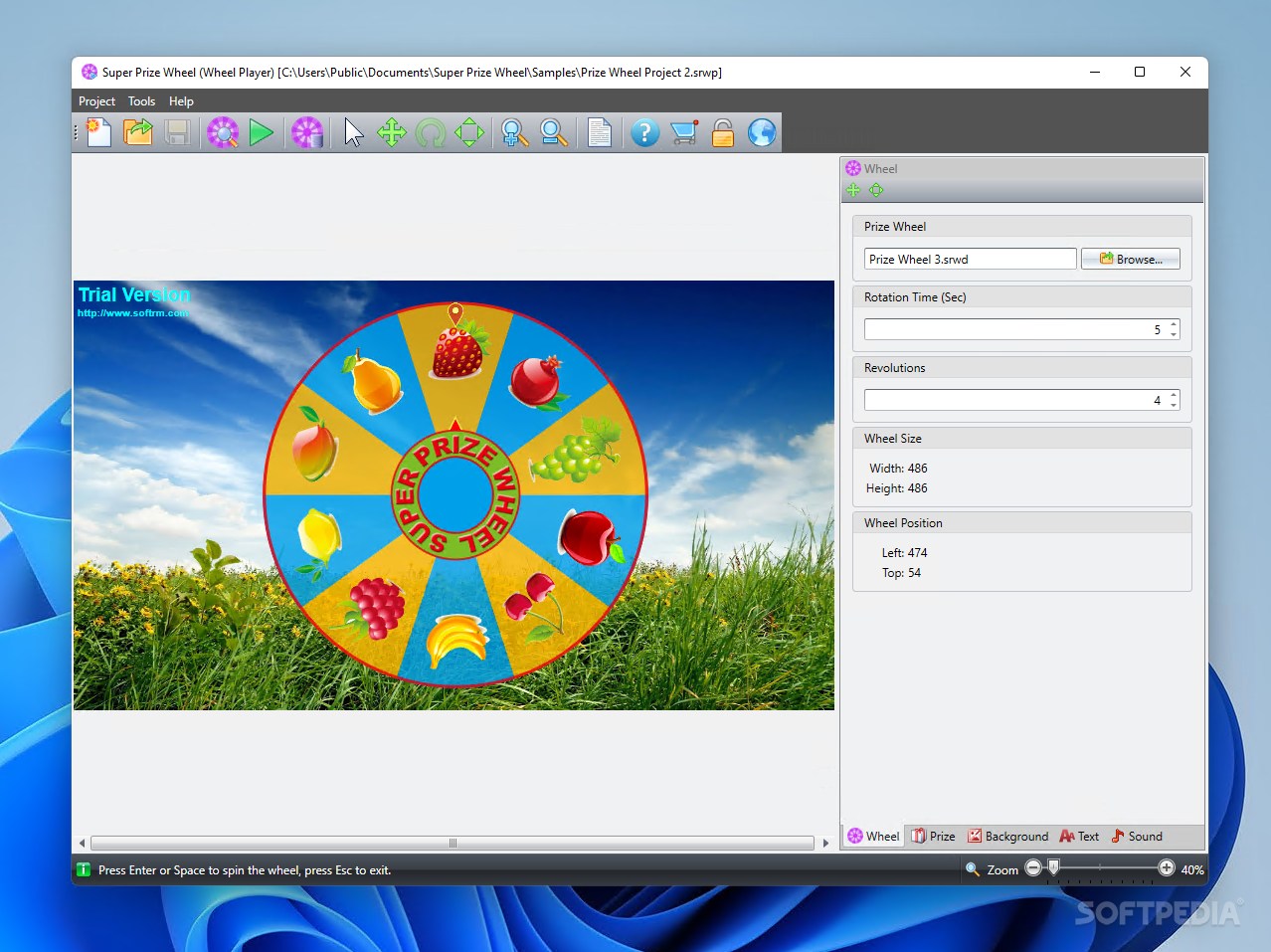Click the 'Left: 474' text
Viewport: 1271px width, 952px height.
click(x=904, y=552)
